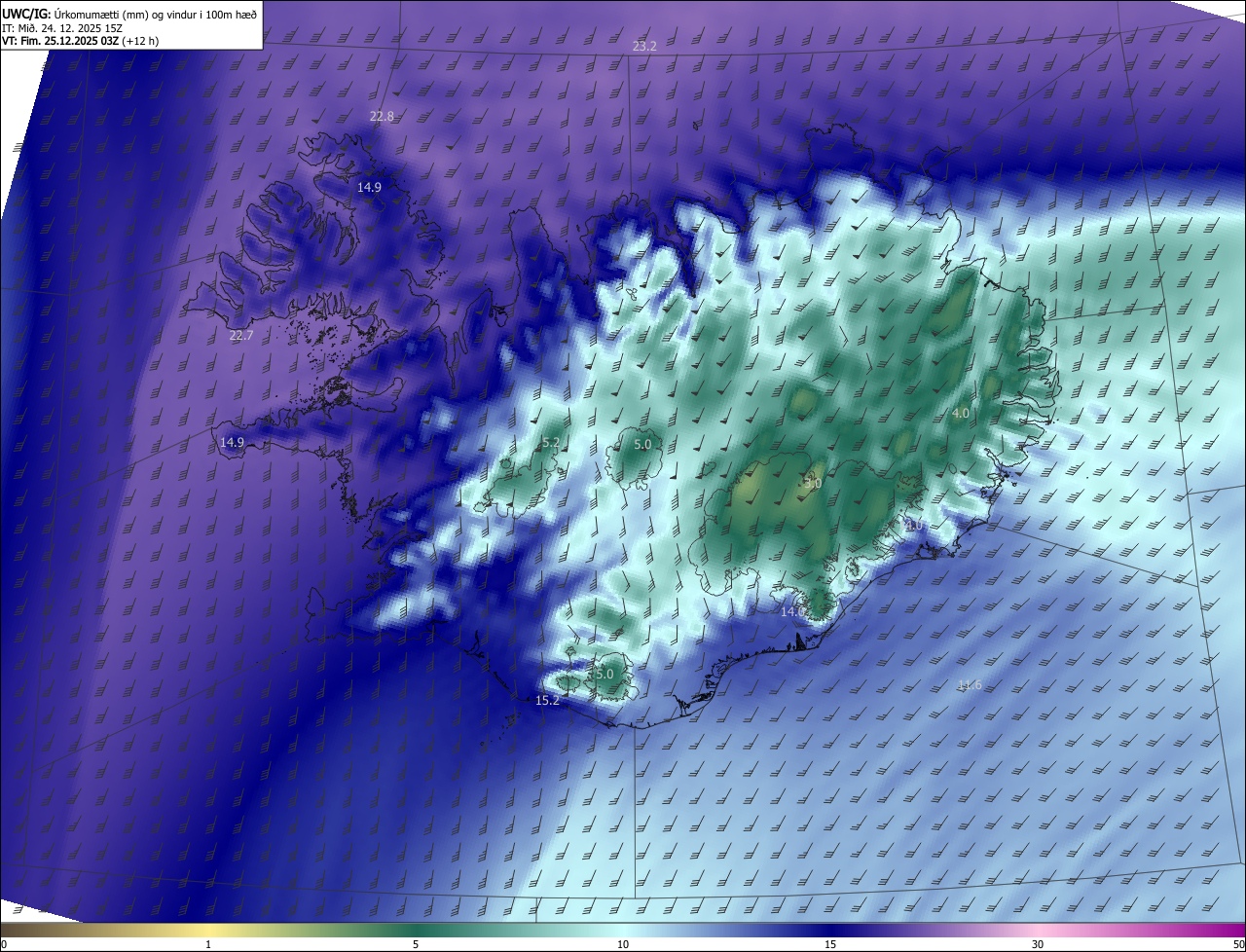Click the legend tick labeled 1

click(x=208, y=945)
